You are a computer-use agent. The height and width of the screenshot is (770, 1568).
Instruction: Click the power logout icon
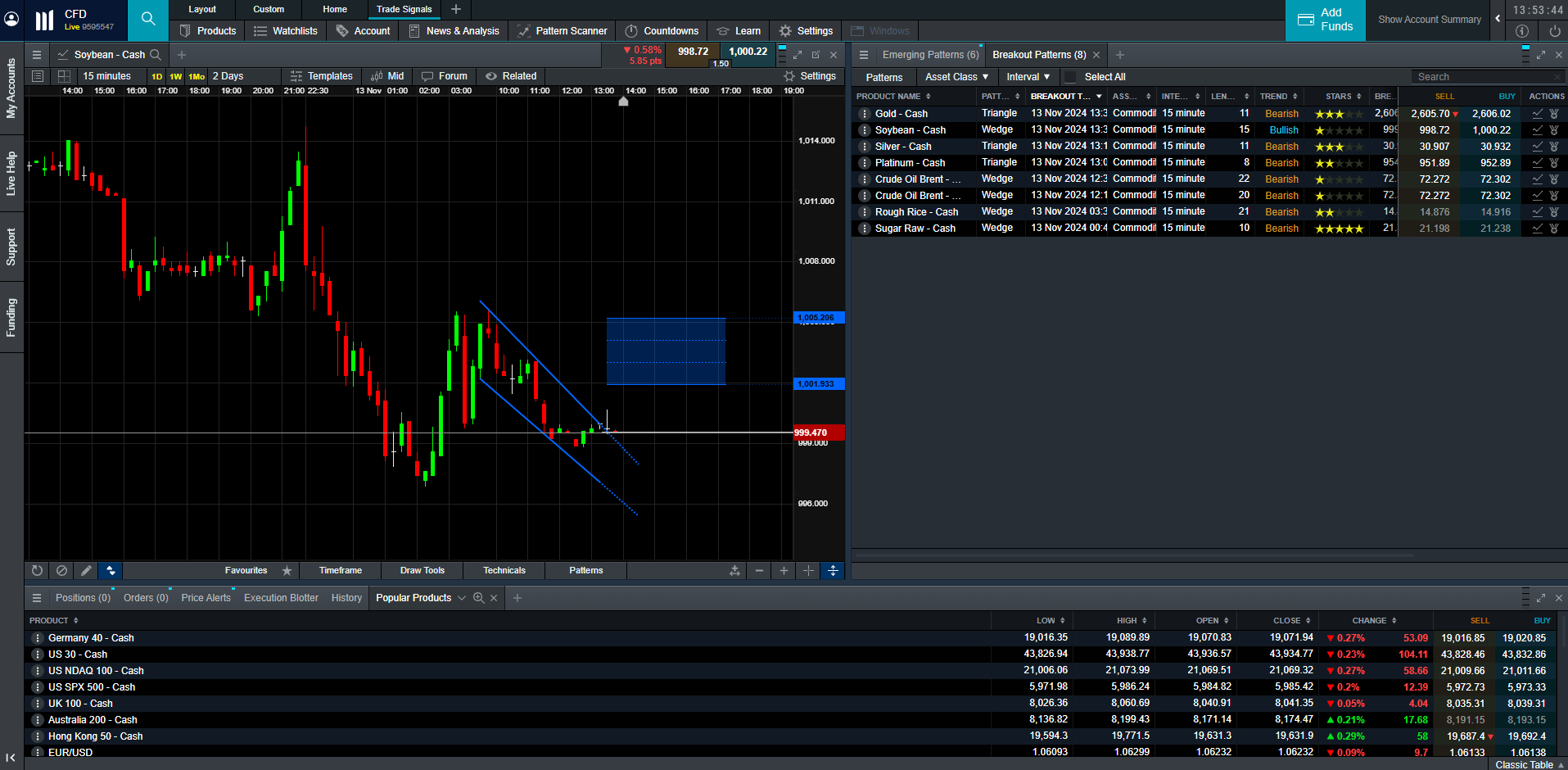(1554, 31)
